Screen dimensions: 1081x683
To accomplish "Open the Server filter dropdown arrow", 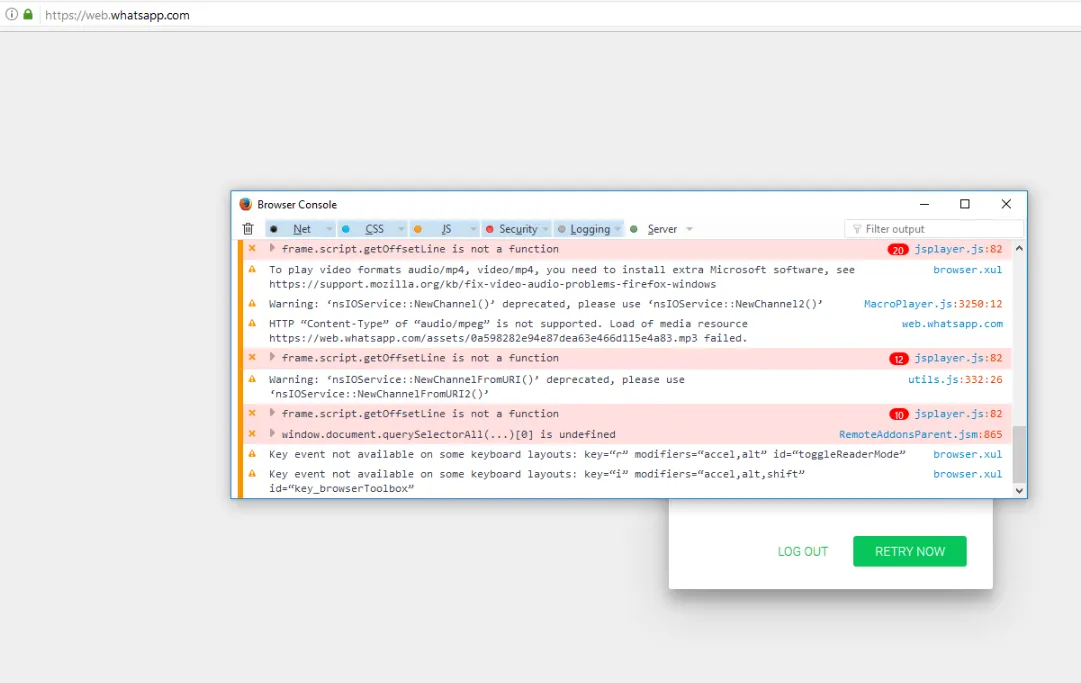I will tap(689, 229).
